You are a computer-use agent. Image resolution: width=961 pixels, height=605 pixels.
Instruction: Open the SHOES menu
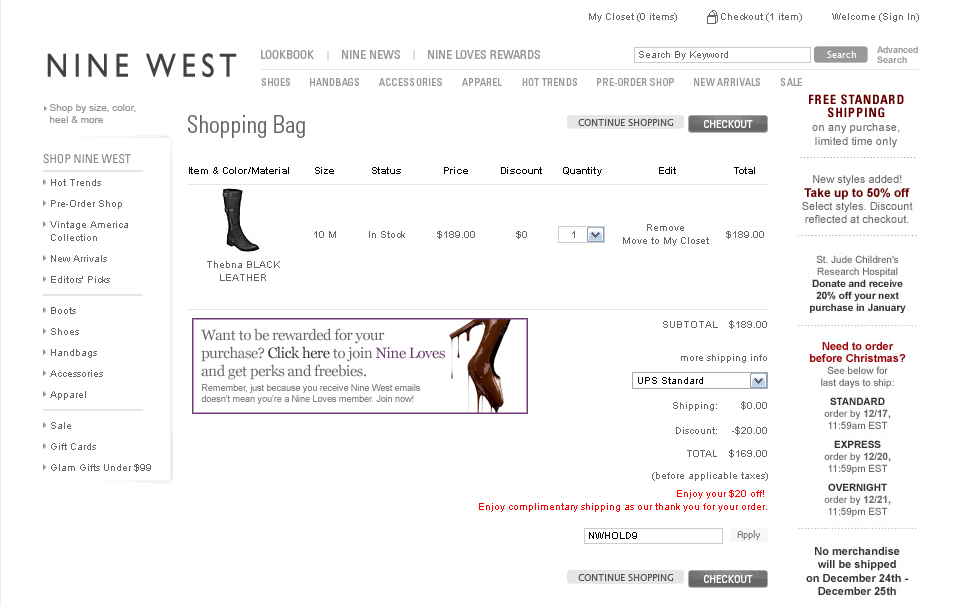tap(276, 82)
